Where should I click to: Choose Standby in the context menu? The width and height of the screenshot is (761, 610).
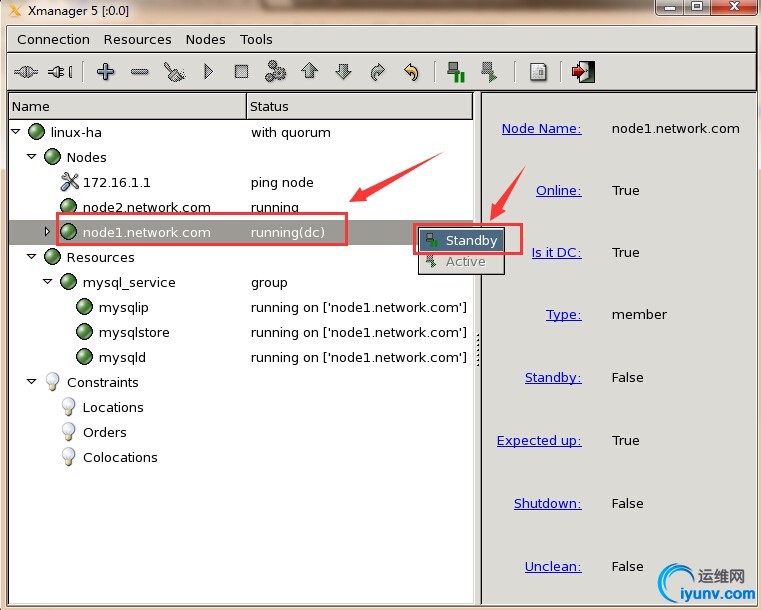tap(462, 240)
